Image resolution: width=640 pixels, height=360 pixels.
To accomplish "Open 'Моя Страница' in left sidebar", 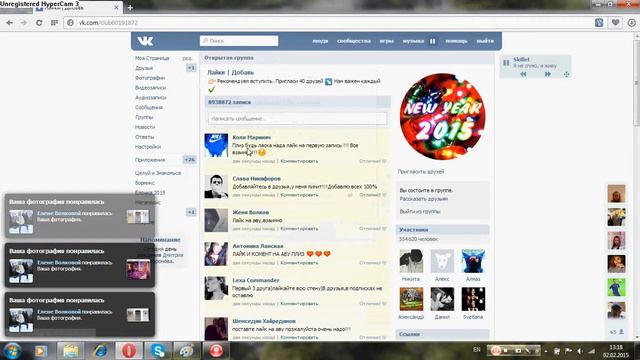I will coord(152,58).
